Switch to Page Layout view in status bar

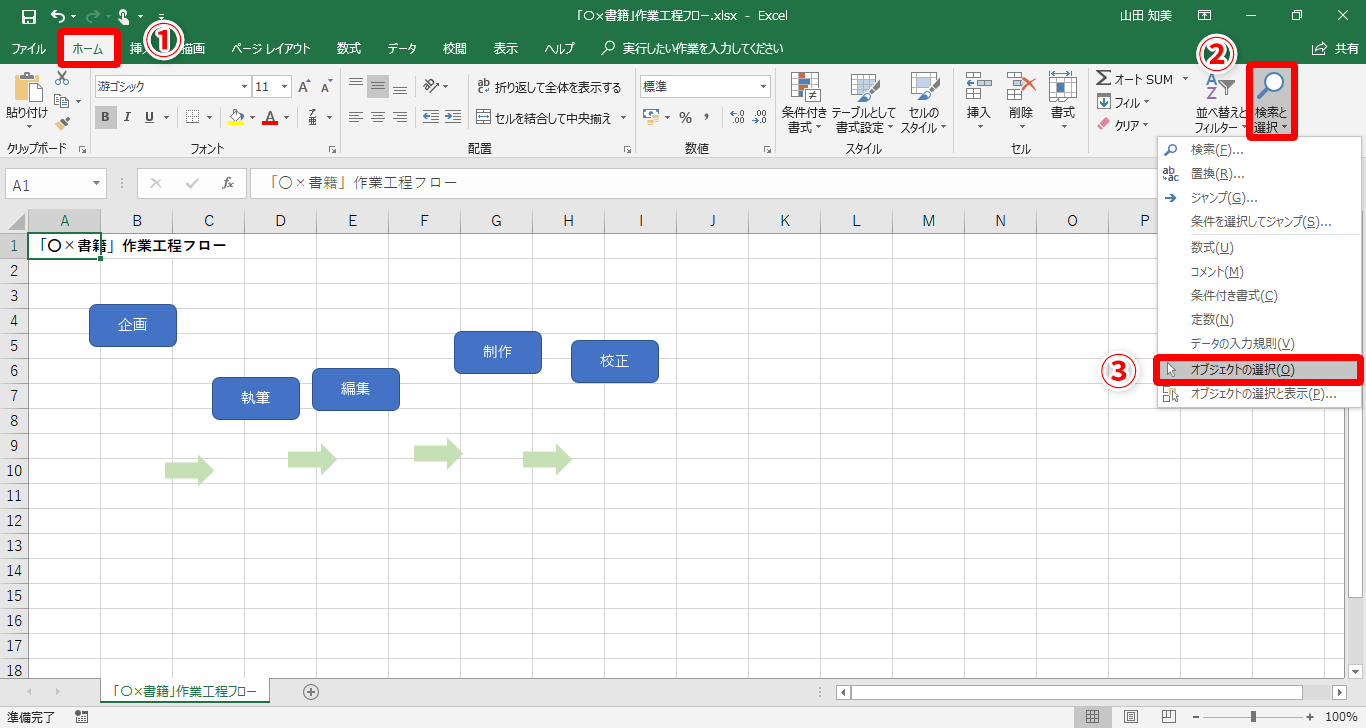click(1131, 716)
